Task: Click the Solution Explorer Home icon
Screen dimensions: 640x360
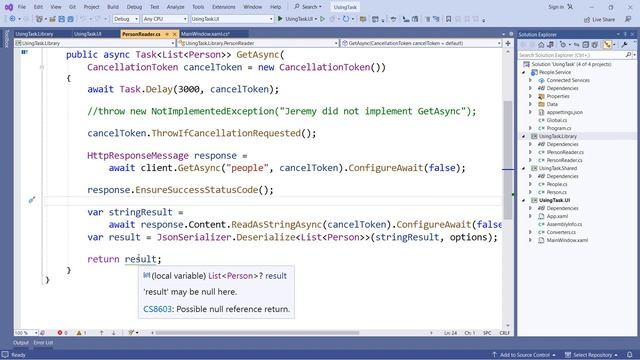Action: [541, 44]
